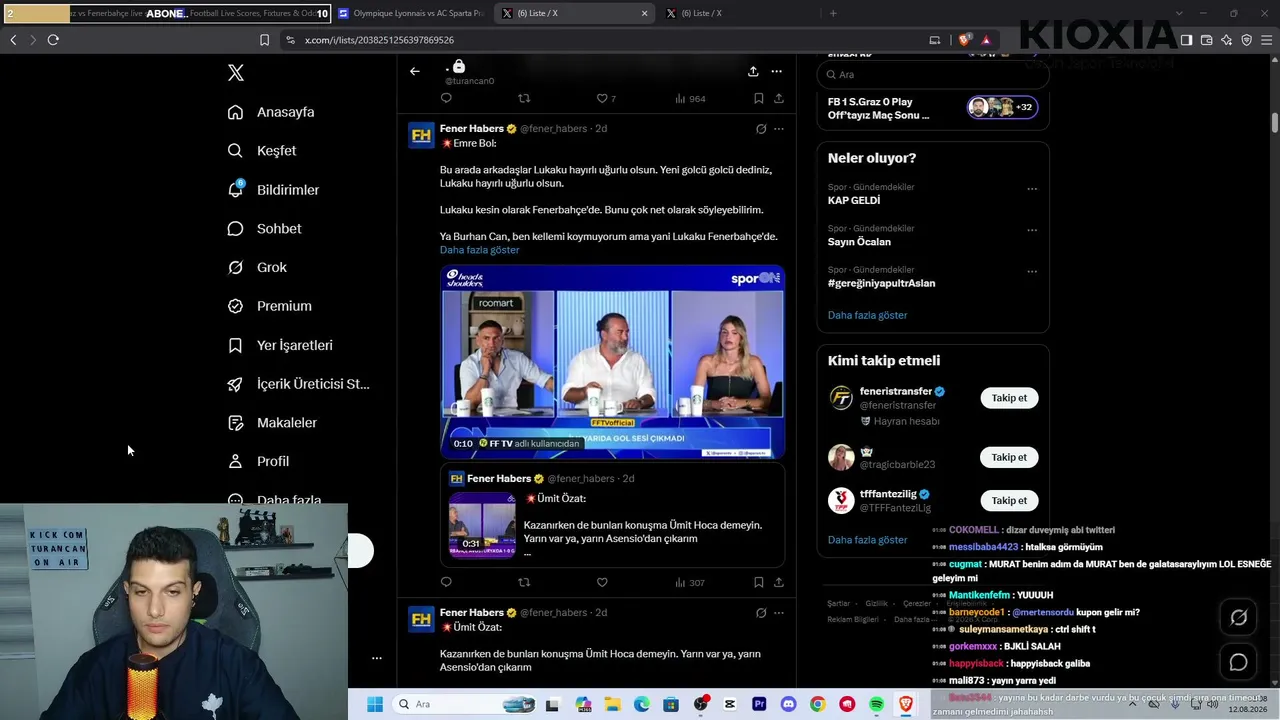
Task: Open the Premium page
Action: pos(269,306)
